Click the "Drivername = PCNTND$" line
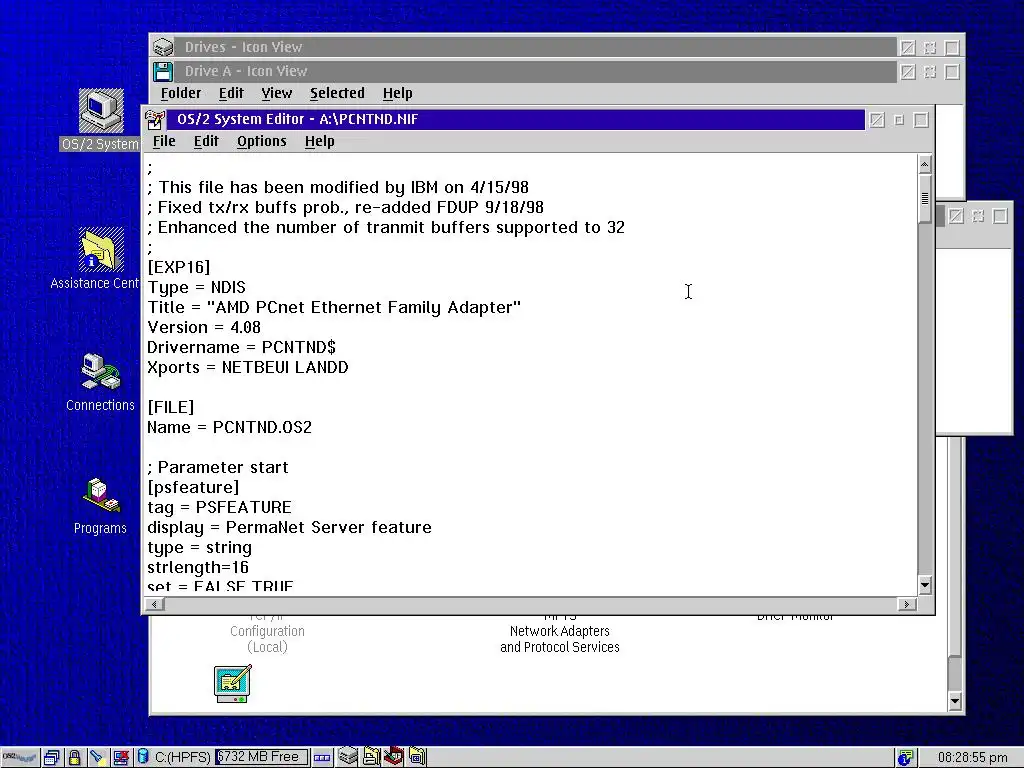Viewport: 1024px width, 768px height. tap(242, 347)
